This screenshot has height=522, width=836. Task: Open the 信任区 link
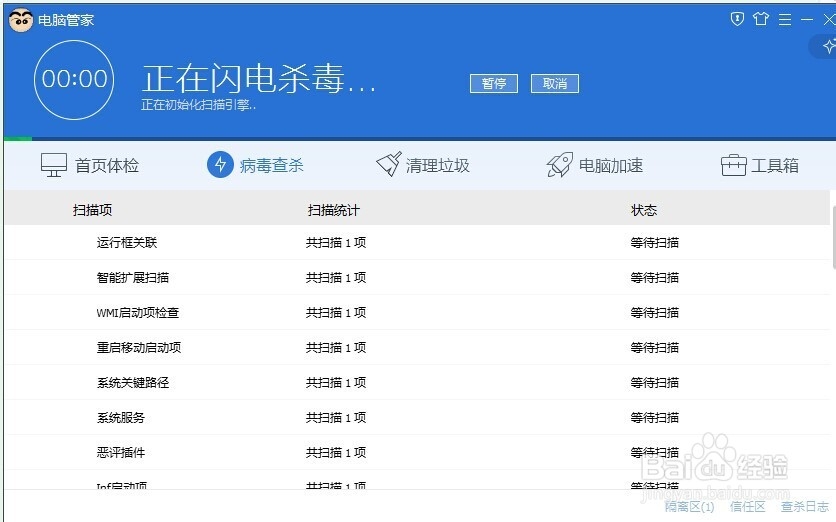(747, 507)
